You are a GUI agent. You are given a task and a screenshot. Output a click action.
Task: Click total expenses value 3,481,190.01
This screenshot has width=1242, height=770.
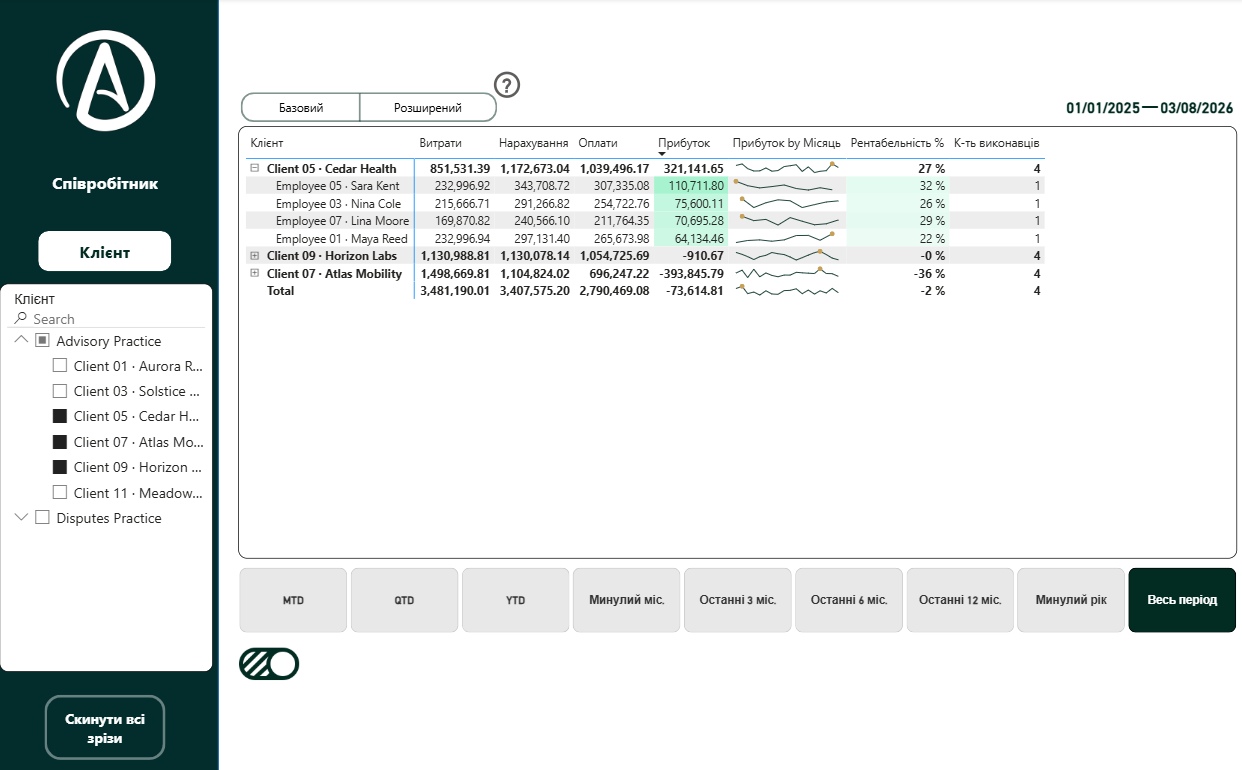tap(455, 291)
